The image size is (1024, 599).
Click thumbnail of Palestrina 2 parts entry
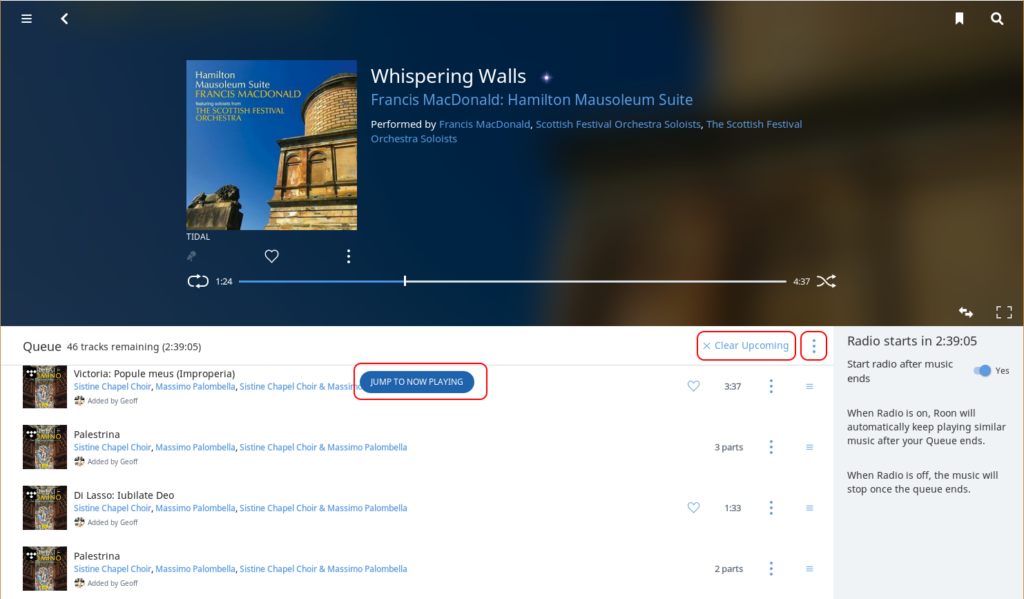tap(44, 568)
